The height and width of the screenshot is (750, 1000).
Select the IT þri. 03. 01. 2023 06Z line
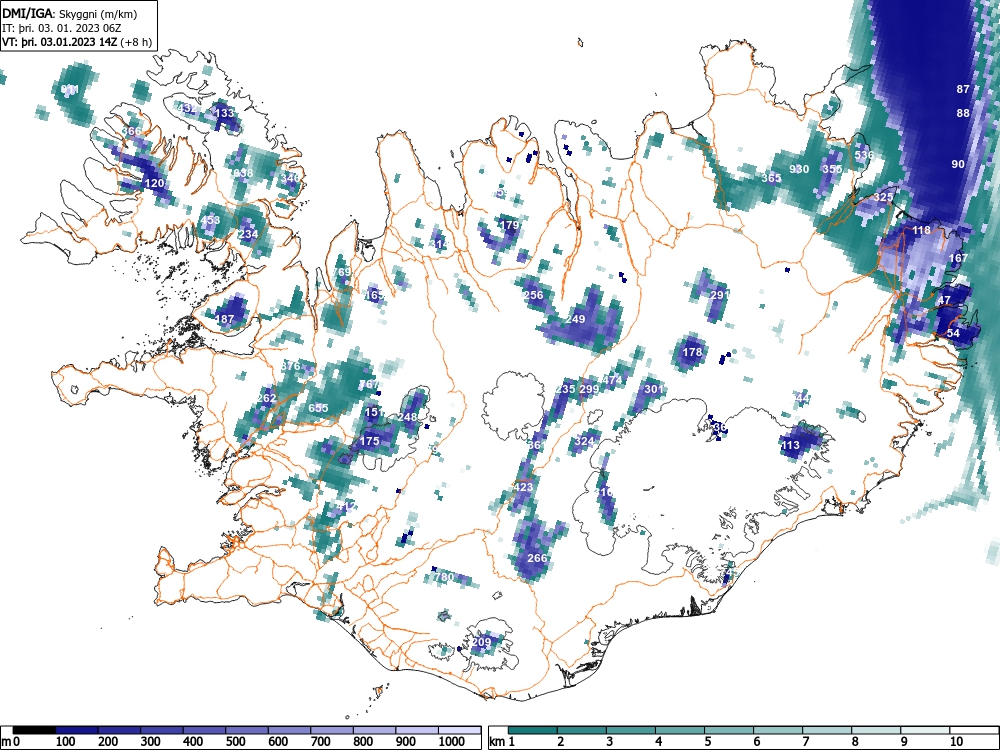61,28
